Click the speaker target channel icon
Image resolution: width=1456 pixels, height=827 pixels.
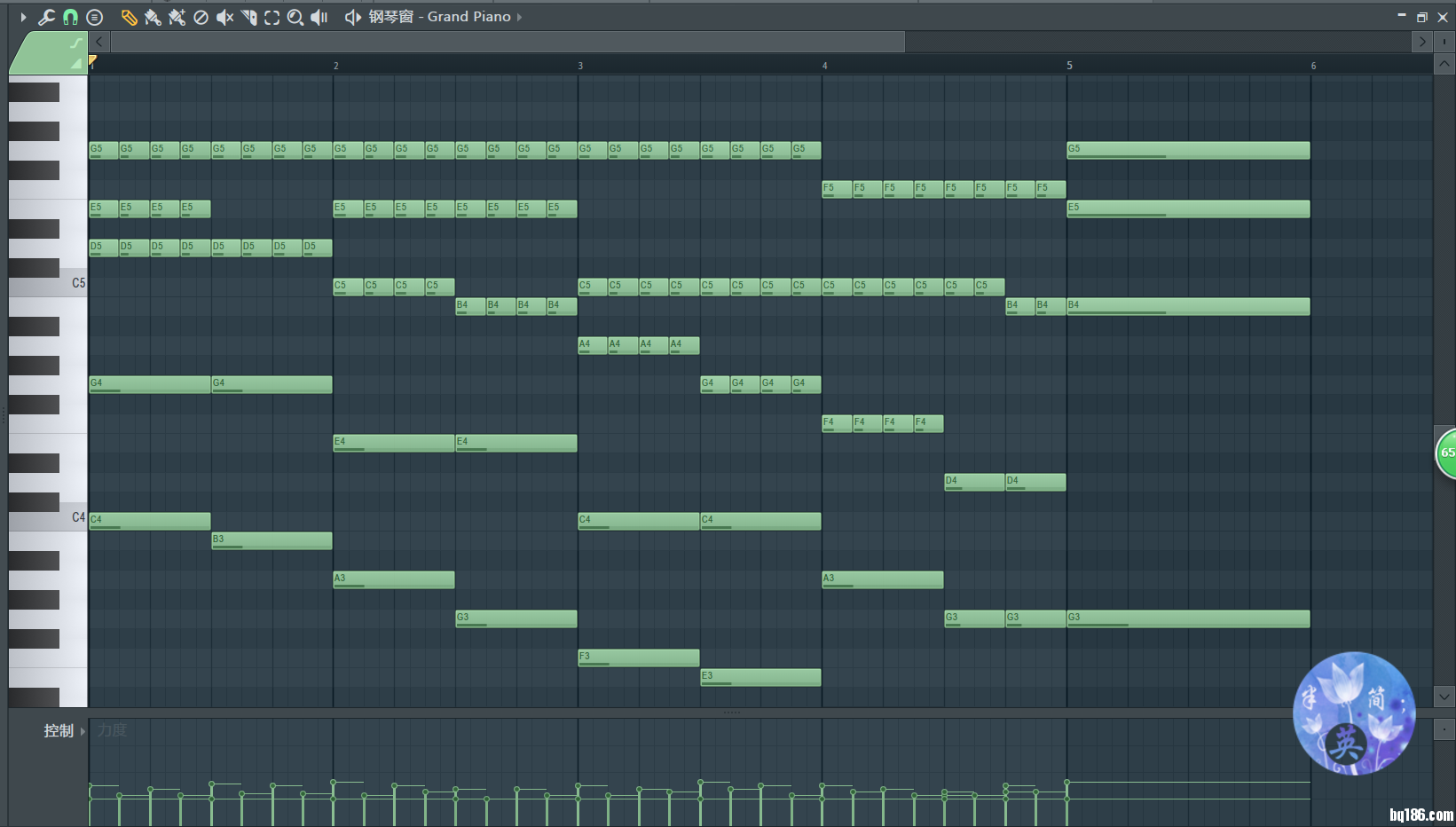(352, 17)
